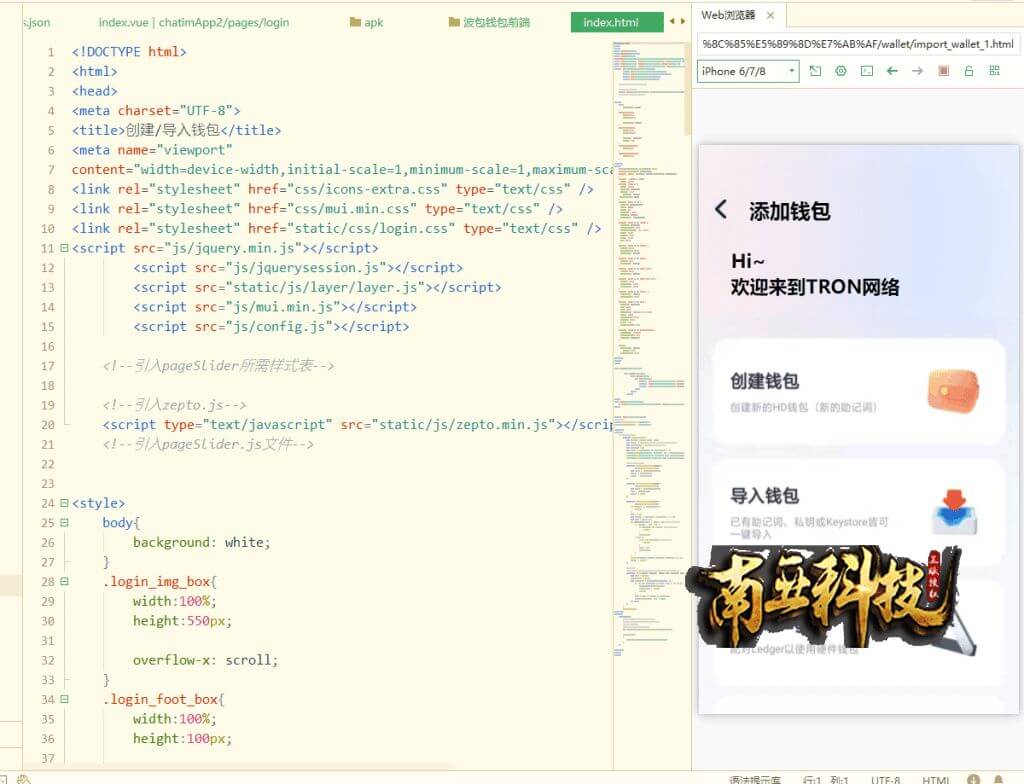Change HTML language mode in status bar

tap(935, 779)
